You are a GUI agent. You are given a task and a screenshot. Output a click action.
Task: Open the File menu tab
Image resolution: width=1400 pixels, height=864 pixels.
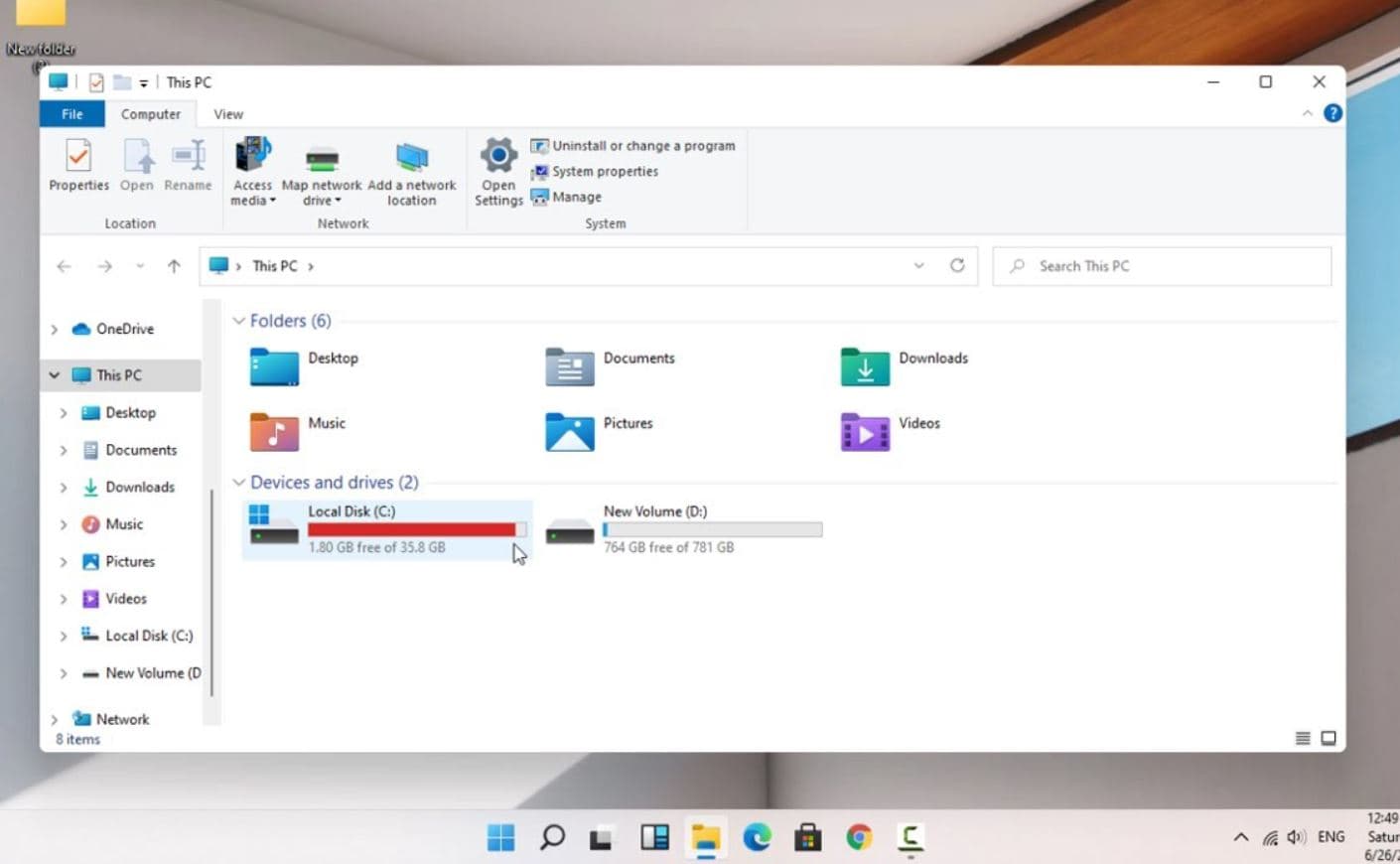tap(72, 114)
